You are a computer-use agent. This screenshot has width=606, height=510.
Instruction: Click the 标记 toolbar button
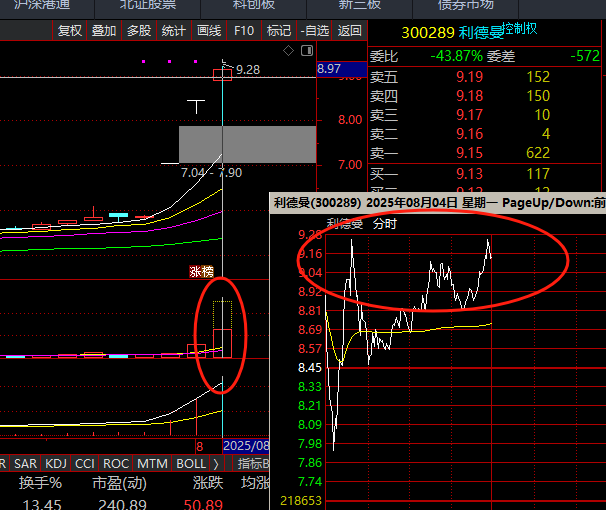(279, 31)
